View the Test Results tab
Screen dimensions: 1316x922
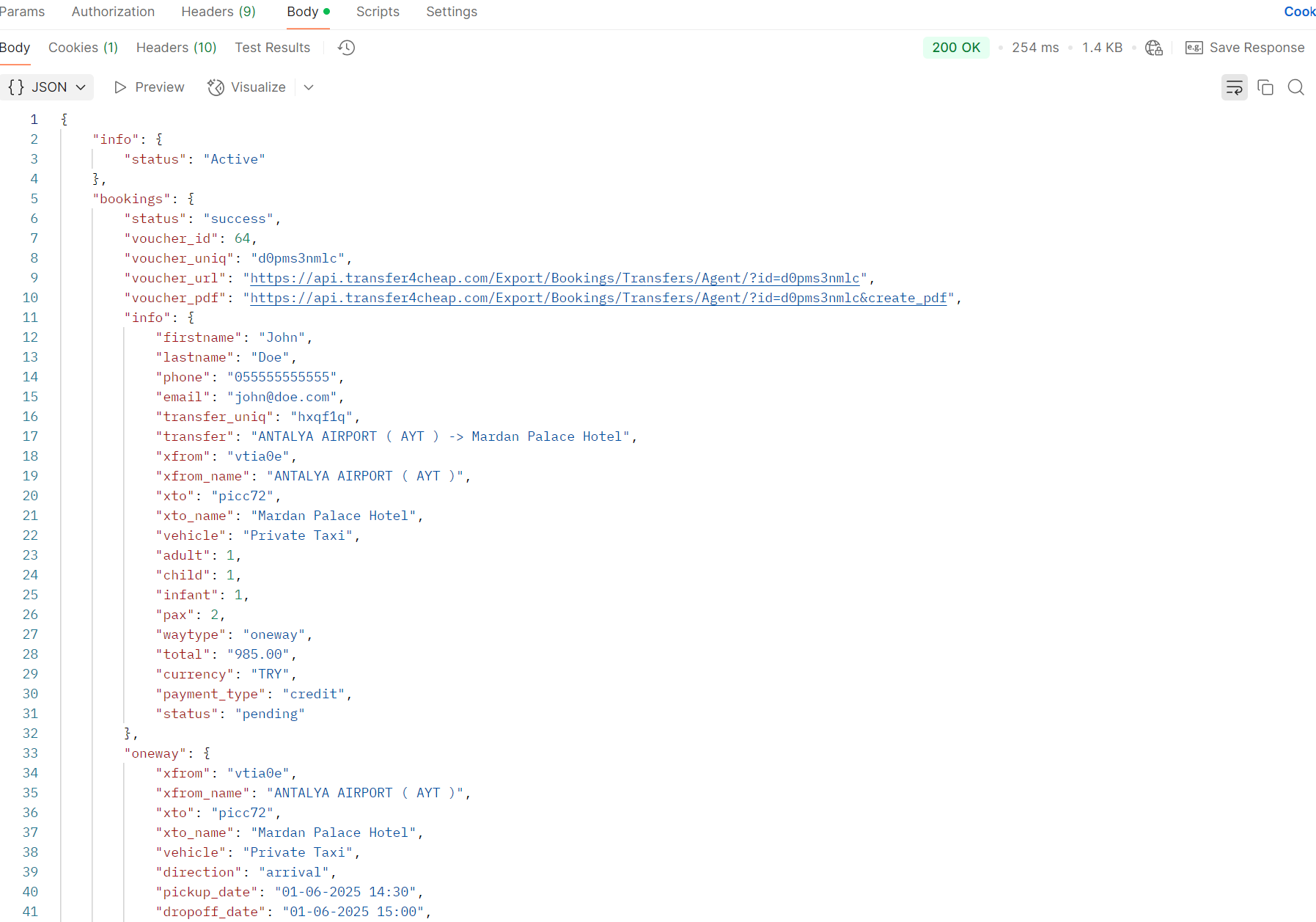pyautogui.click(x=272, y=48)
